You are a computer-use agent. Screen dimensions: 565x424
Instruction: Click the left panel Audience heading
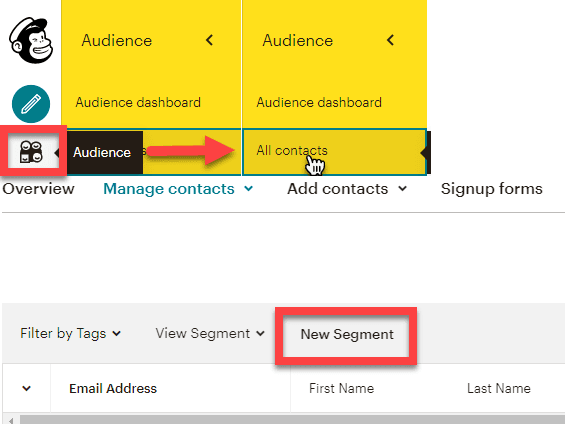(117, 40)
